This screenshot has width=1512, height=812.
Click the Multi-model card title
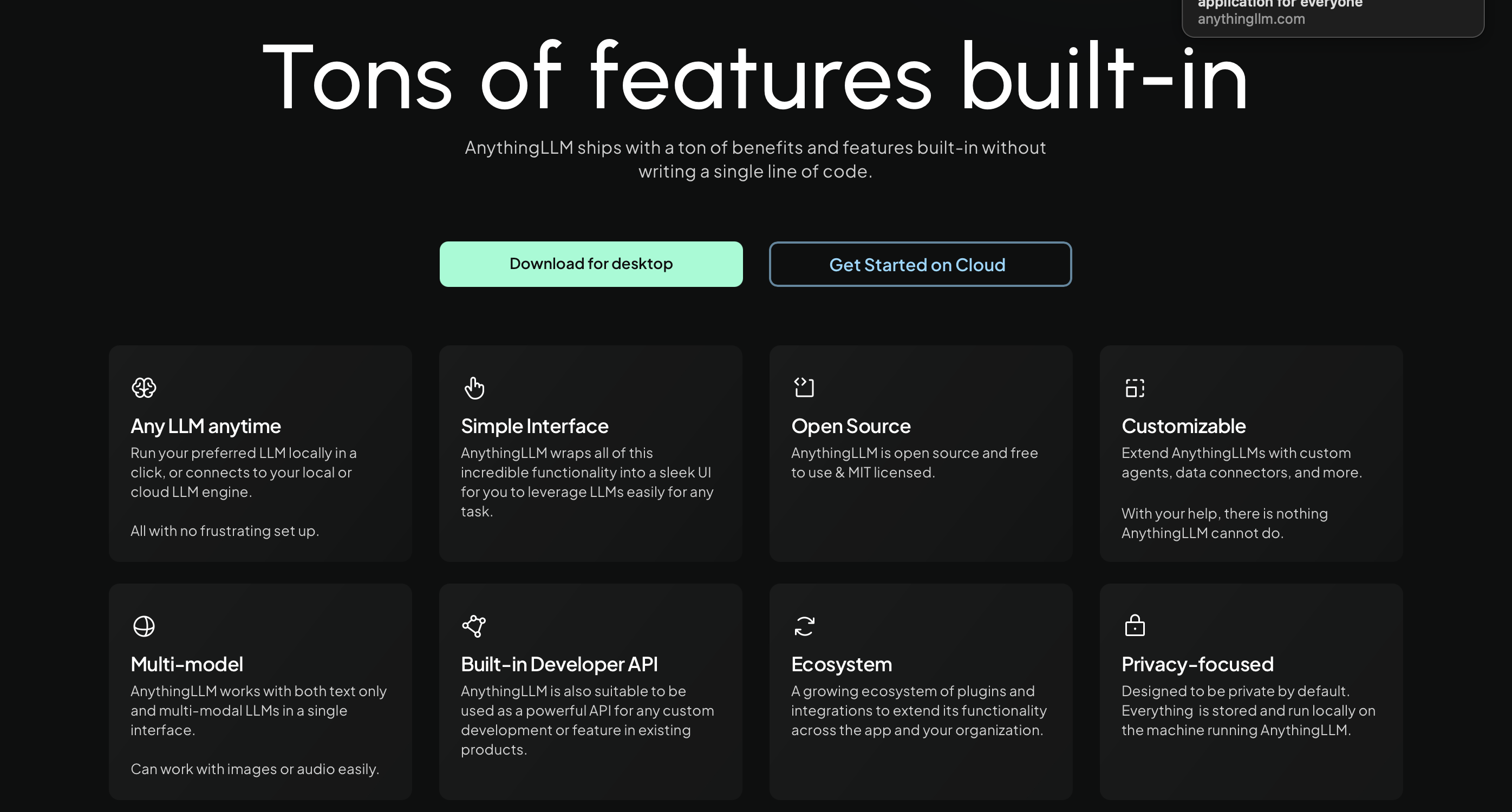pos(187,664)
